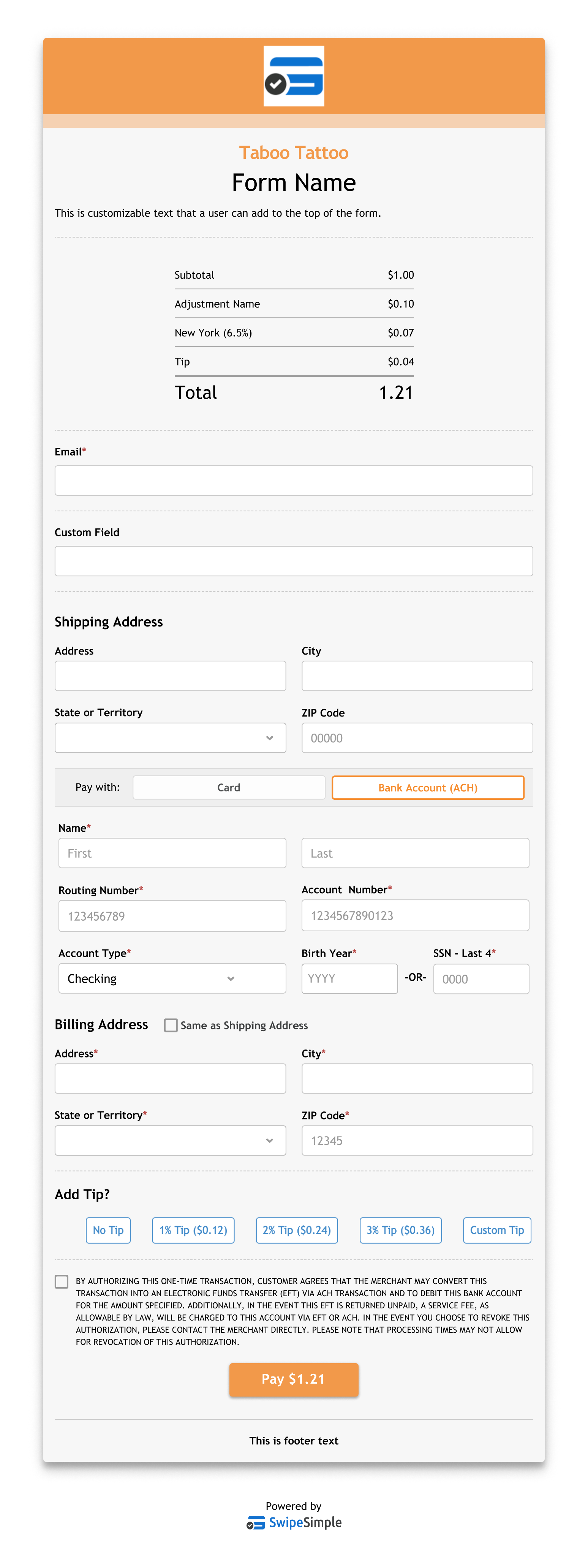Focus the shipping Address field
Image resolution: width=588 pixels, height=1568 pixels.
click(170, 676)
